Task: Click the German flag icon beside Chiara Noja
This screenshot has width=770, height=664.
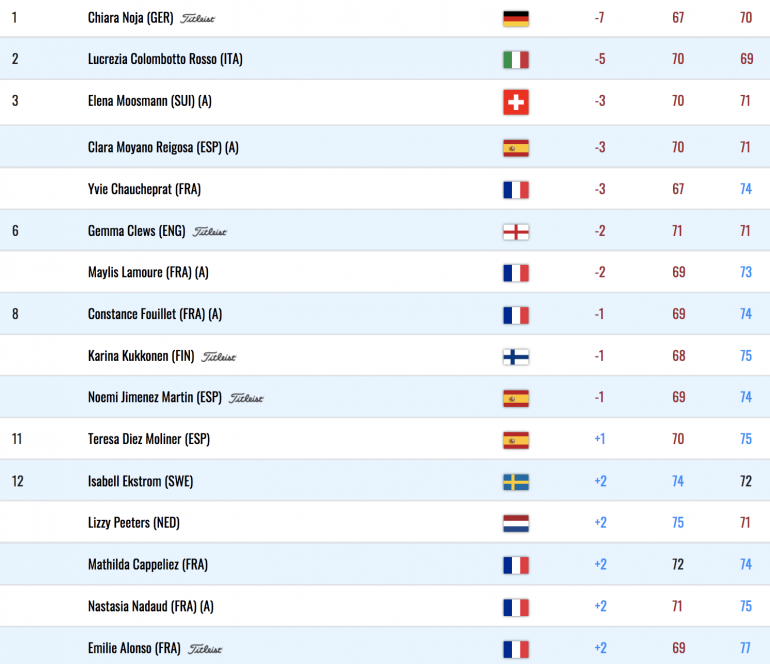Action: coord(516,18)
